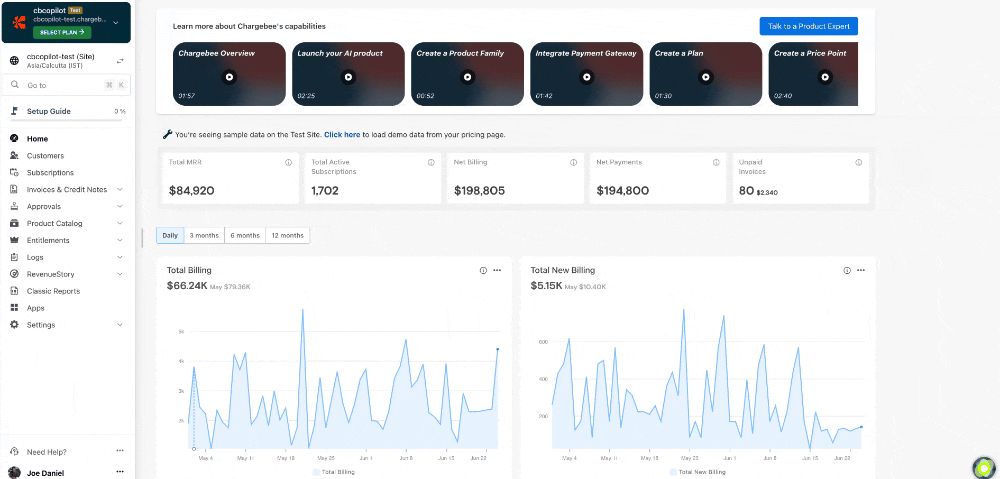Expand the Logs menu chevron
1000x479 pixels.
[x=120, y=257]
